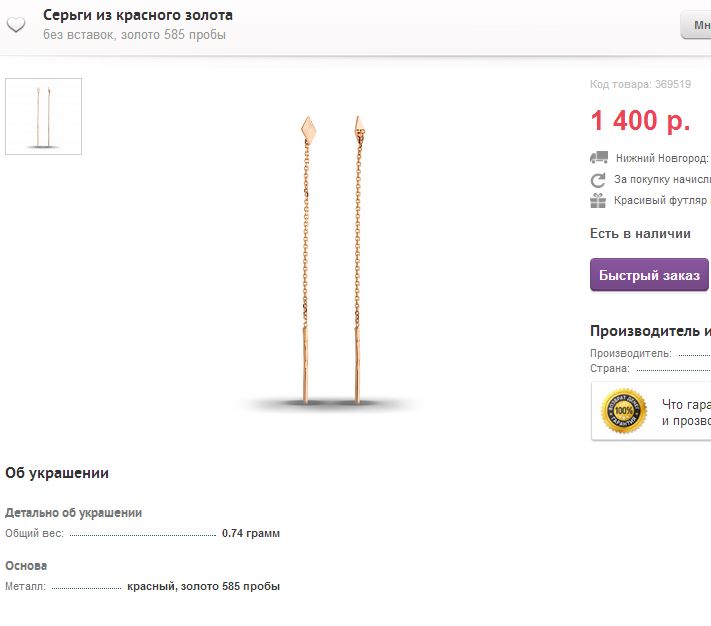Click the delivery truck icon
The image size is (711, 626).
coord(598,158)
